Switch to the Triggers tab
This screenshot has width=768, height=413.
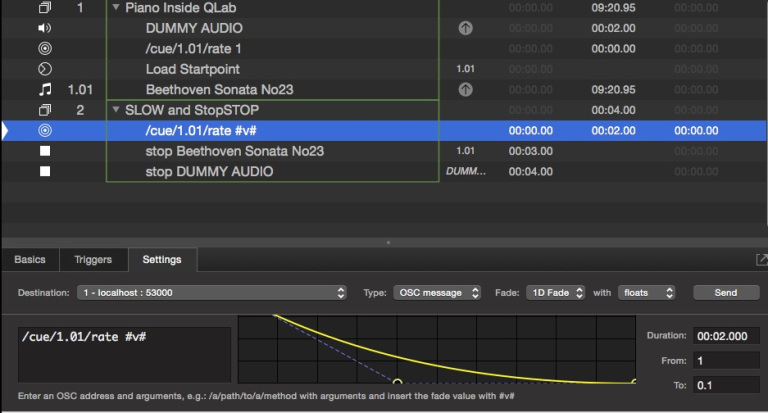pyautogui.click(x=93, y=260)
